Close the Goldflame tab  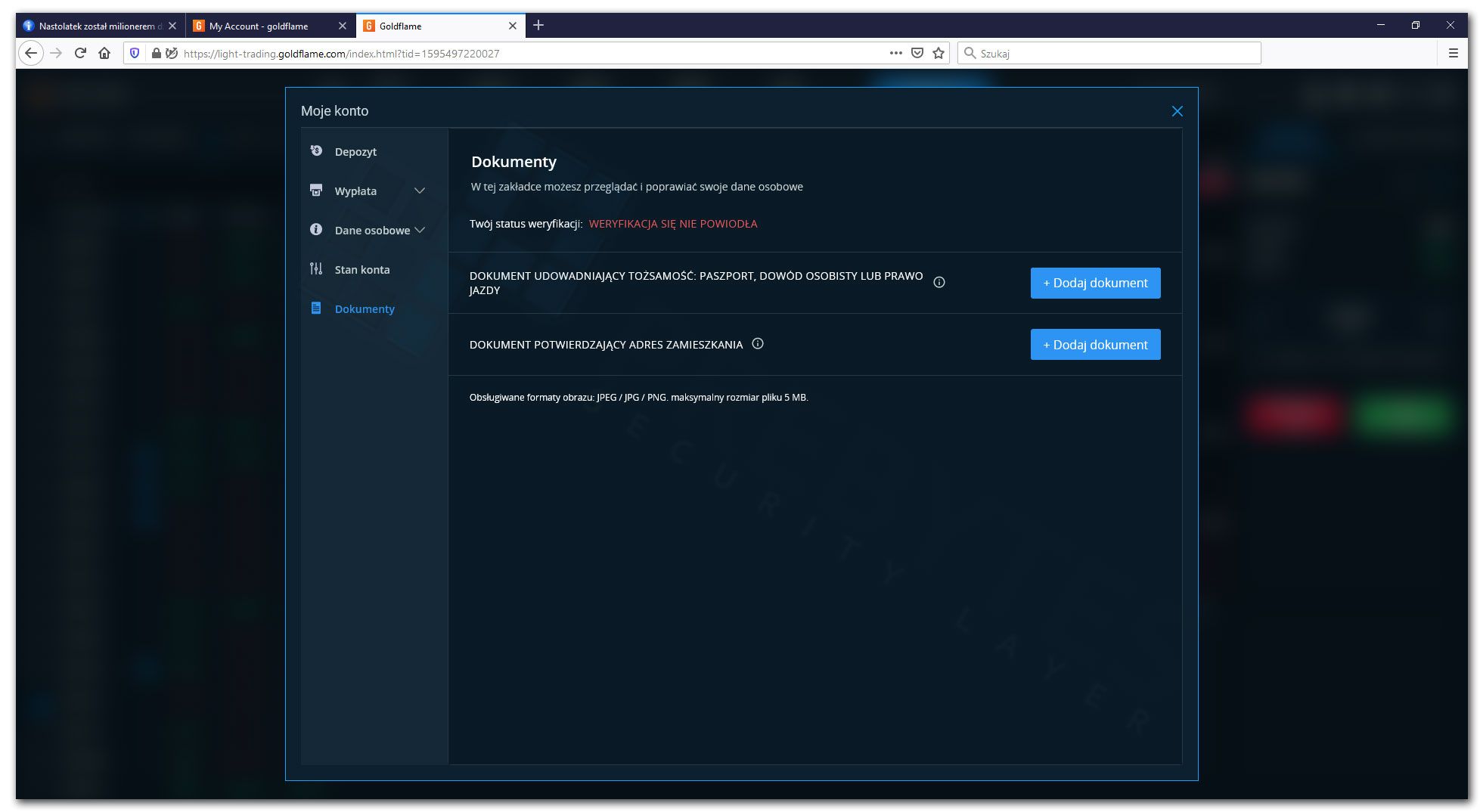[x=513, y=26]
